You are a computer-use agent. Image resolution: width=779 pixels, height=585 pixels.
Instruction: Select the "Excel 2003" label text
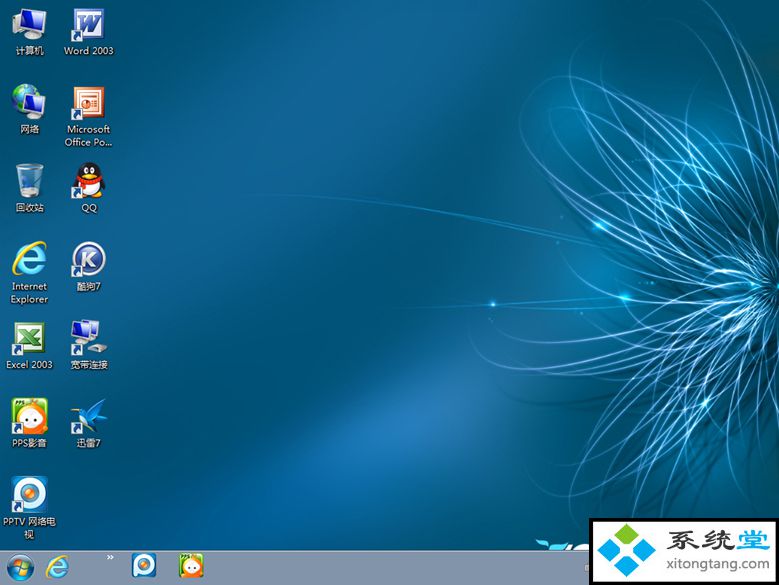(x=29, y=365)
